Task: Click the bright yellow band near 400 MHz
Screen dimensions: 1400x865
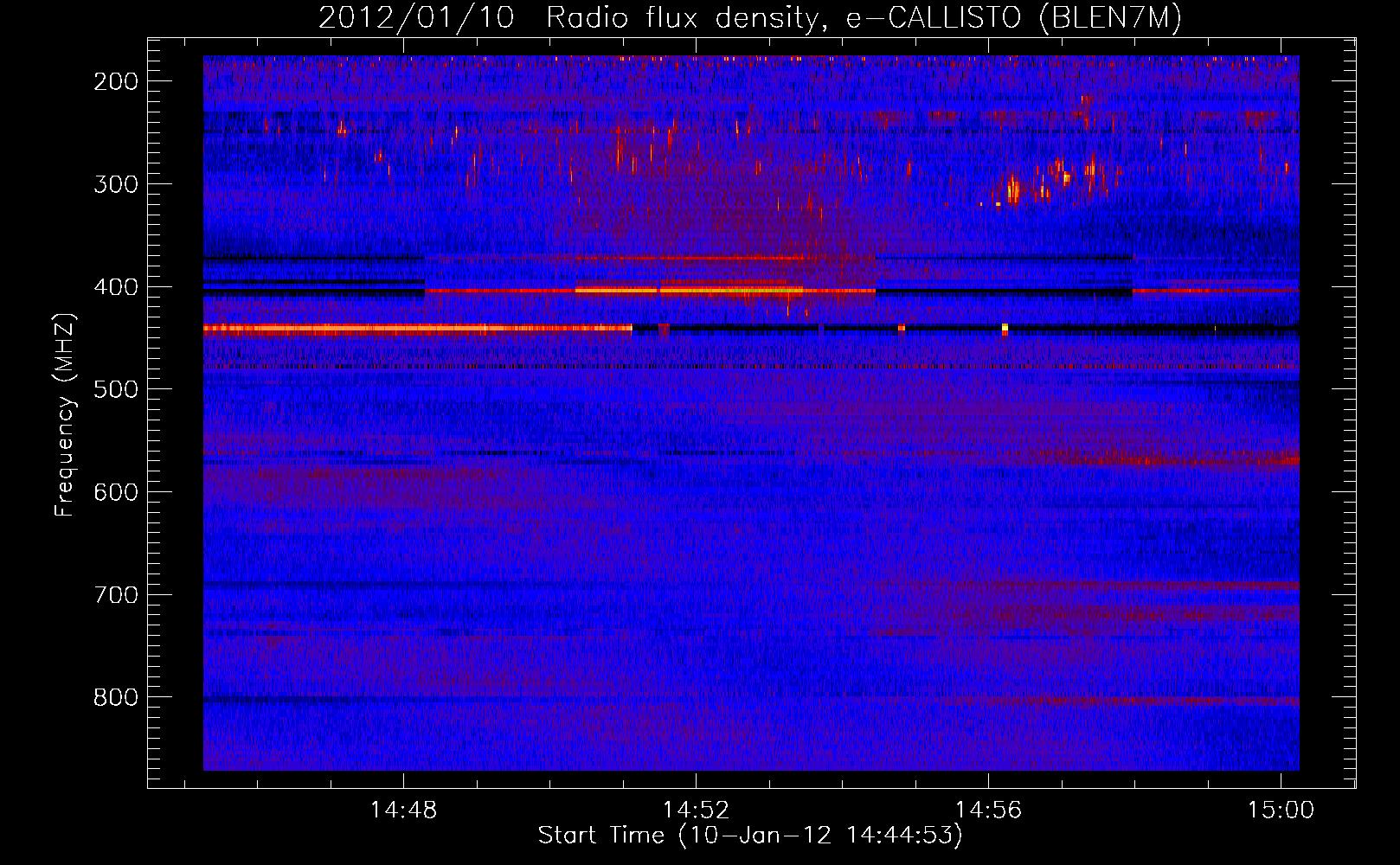Action: click(x=689, y=291)
